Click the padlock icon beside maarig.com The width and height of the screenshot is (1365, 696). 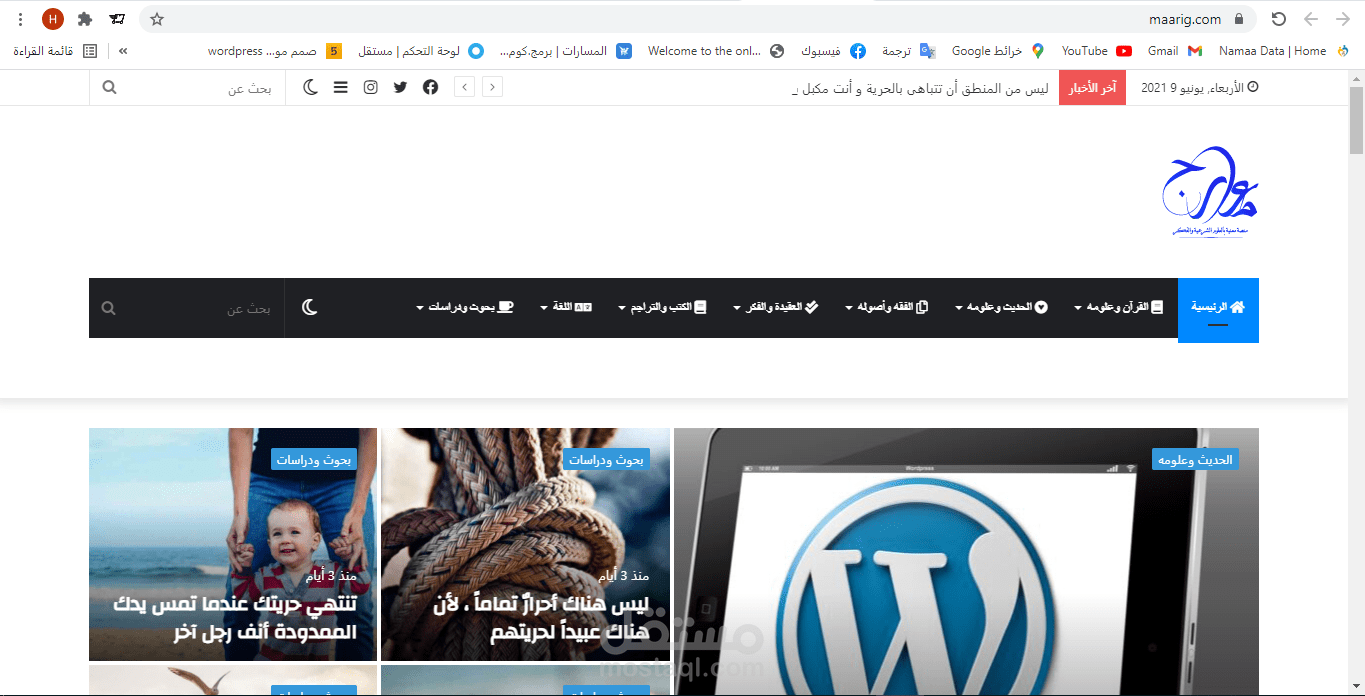pos(1240,19)
